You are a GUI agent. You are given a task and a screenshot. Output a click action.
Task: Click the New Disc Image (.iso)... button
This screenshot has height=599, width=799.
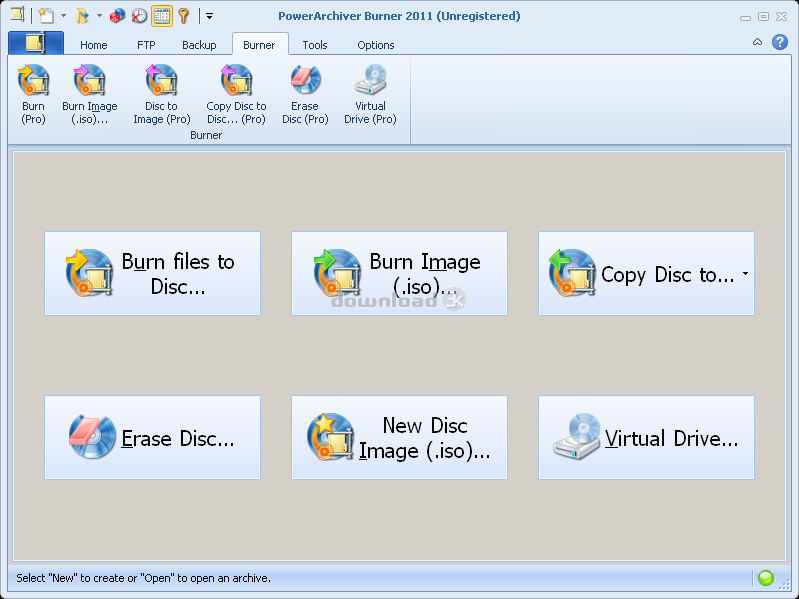(399, 438)
